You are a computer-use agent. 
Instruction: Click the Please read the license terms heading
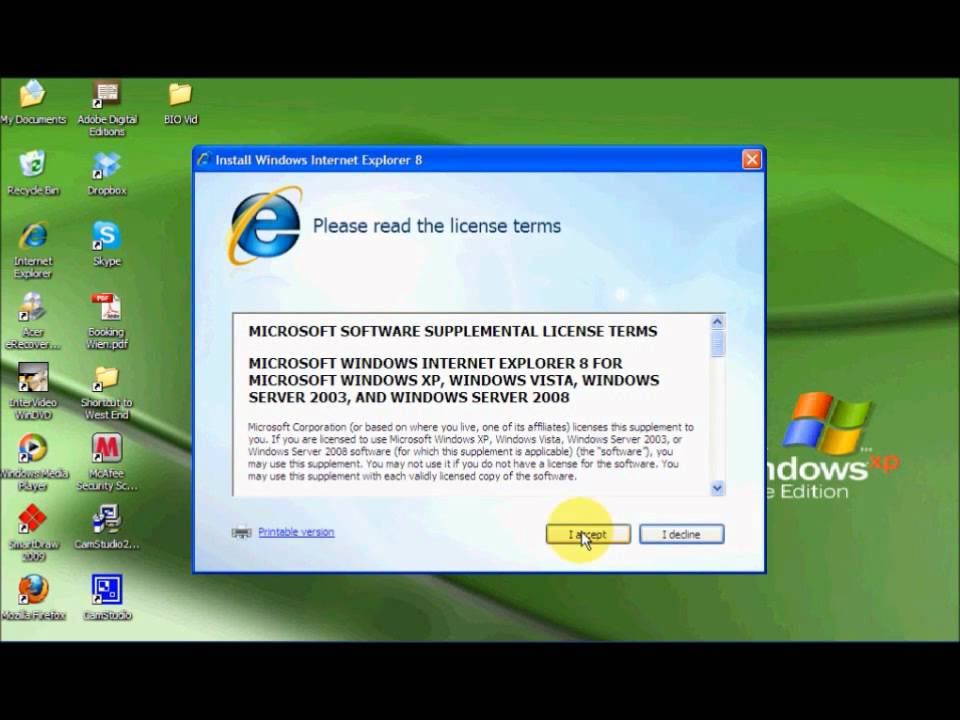pyautogui.click(x=437, y=226)
